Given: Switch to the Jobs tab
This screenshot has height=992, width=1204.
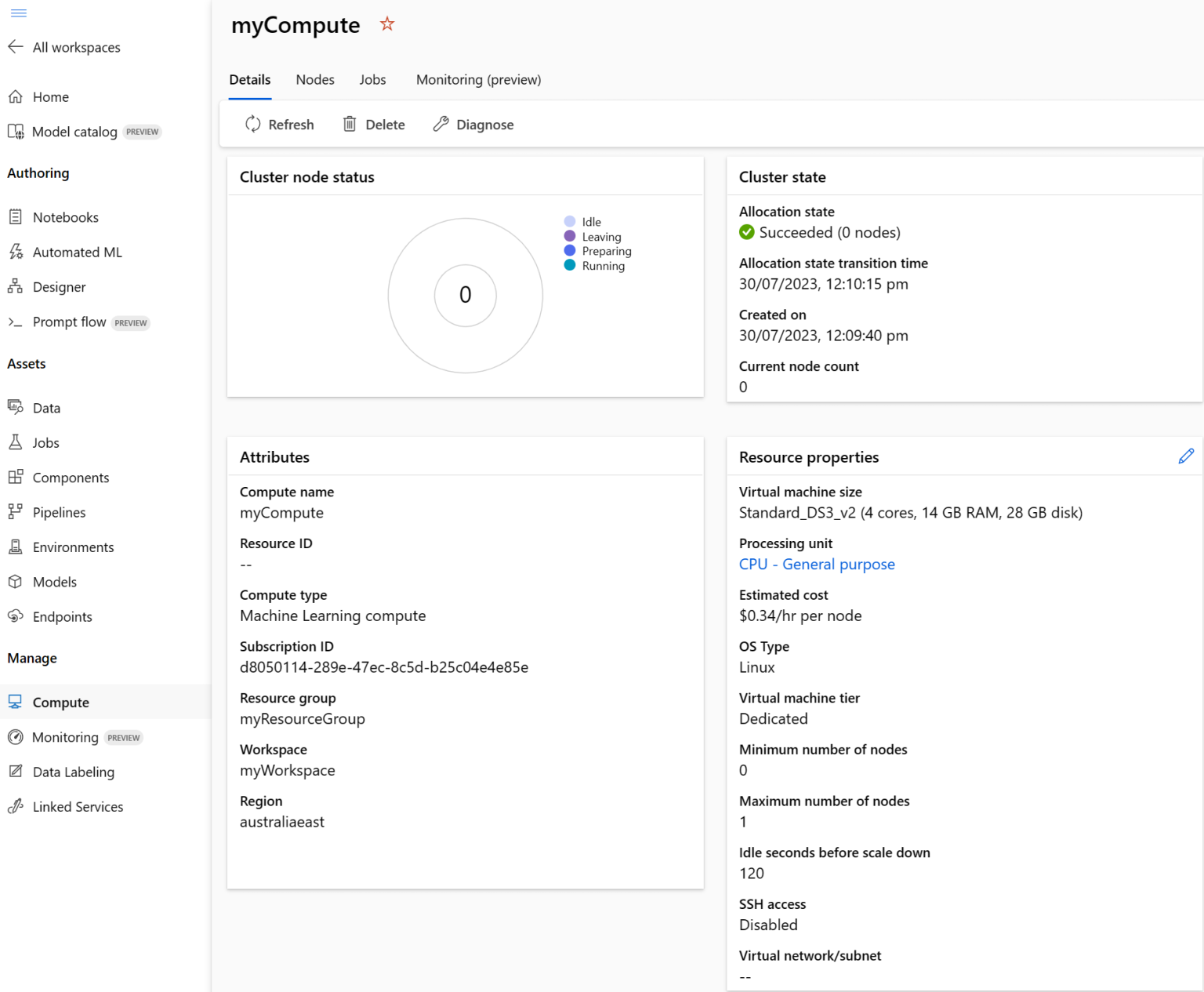Looking at the screenshot, I should click(372, 79).
